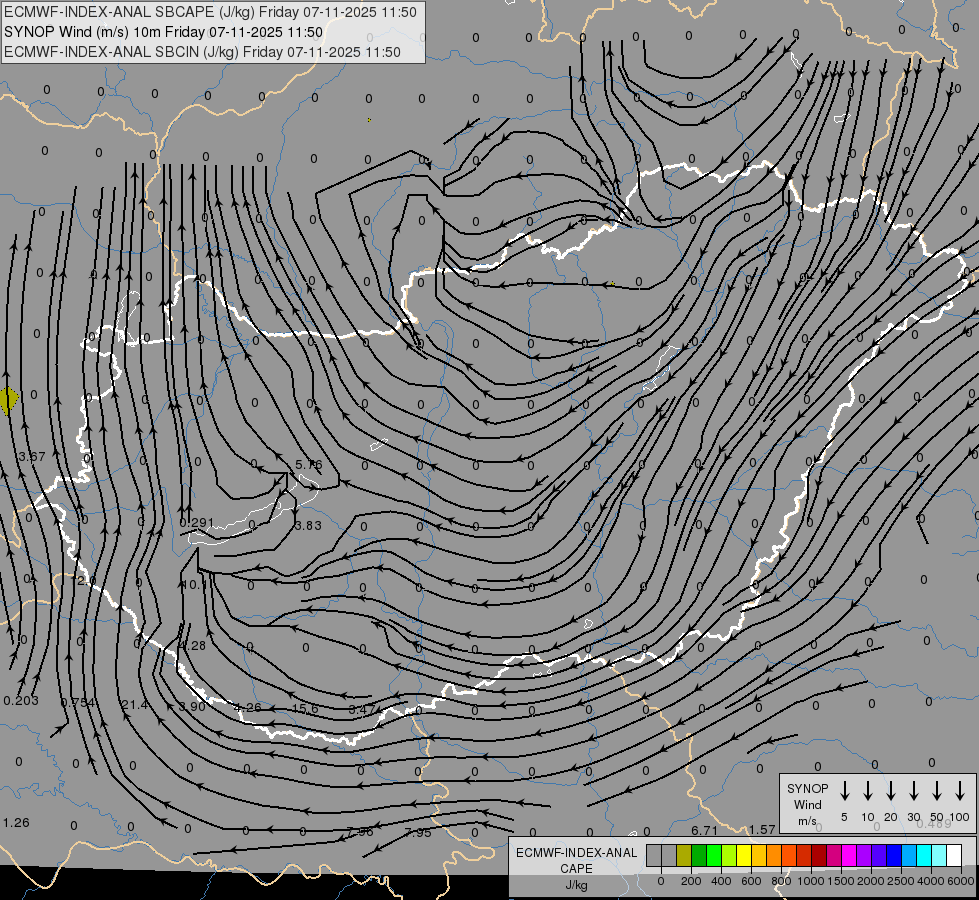
Task: Click the 'SYNOP' label in the wind legend
Action: click(x=807, y=789)
